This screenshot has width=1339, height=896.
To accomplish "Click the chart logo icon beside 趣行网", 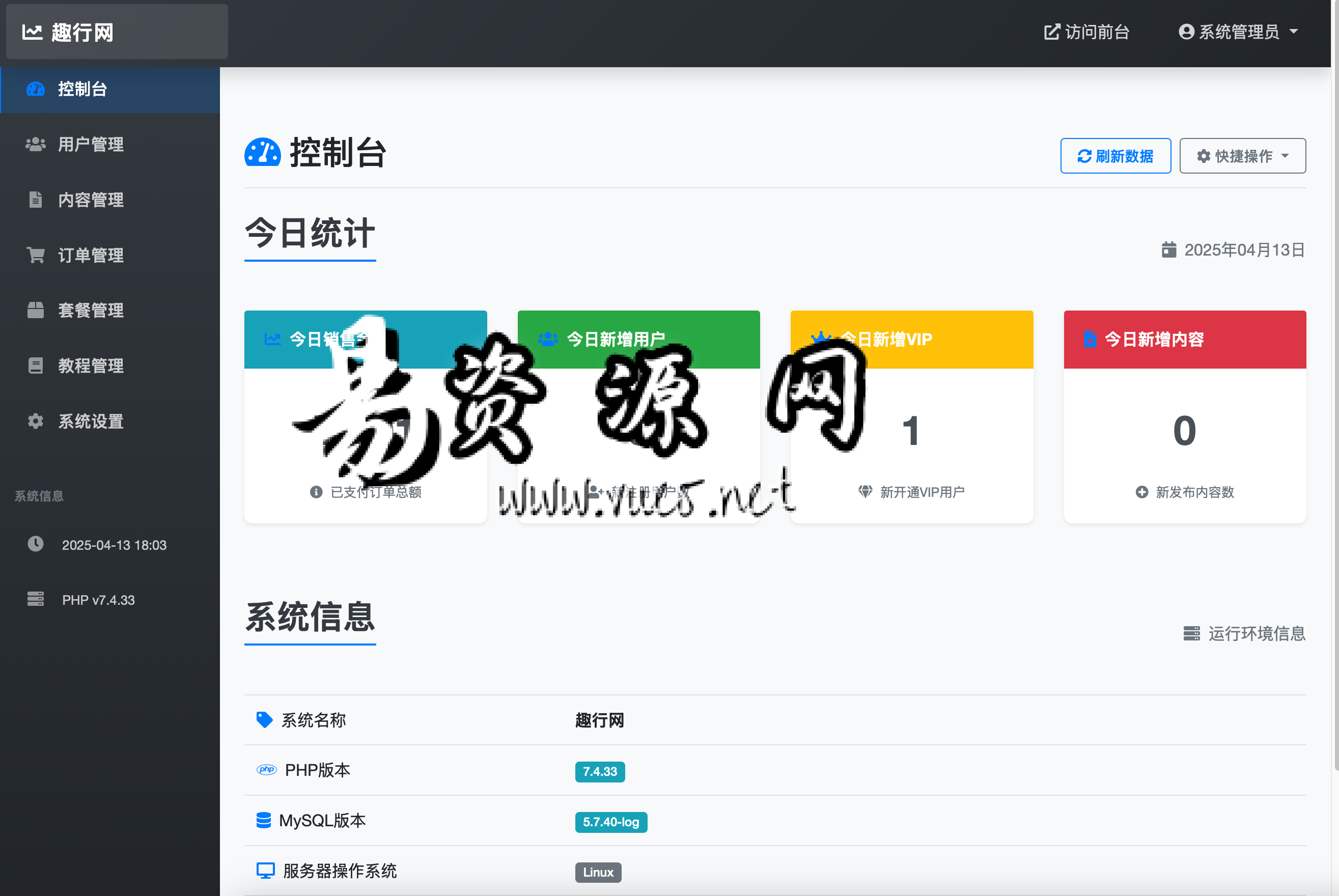I will tap(32, 32).
